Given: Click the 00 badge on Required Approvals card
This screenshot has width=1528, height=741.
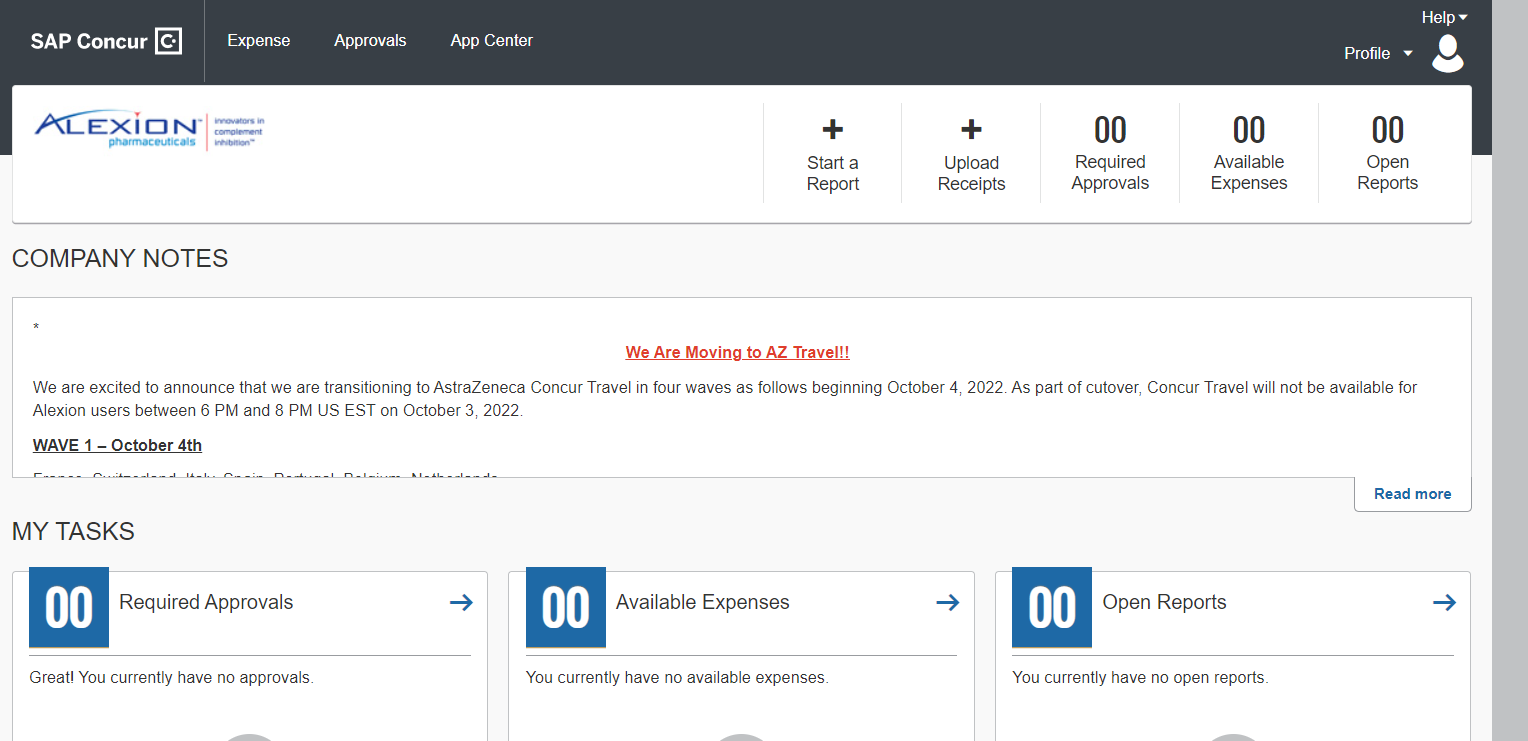Looking at the screenshot, I should point(69,607).
